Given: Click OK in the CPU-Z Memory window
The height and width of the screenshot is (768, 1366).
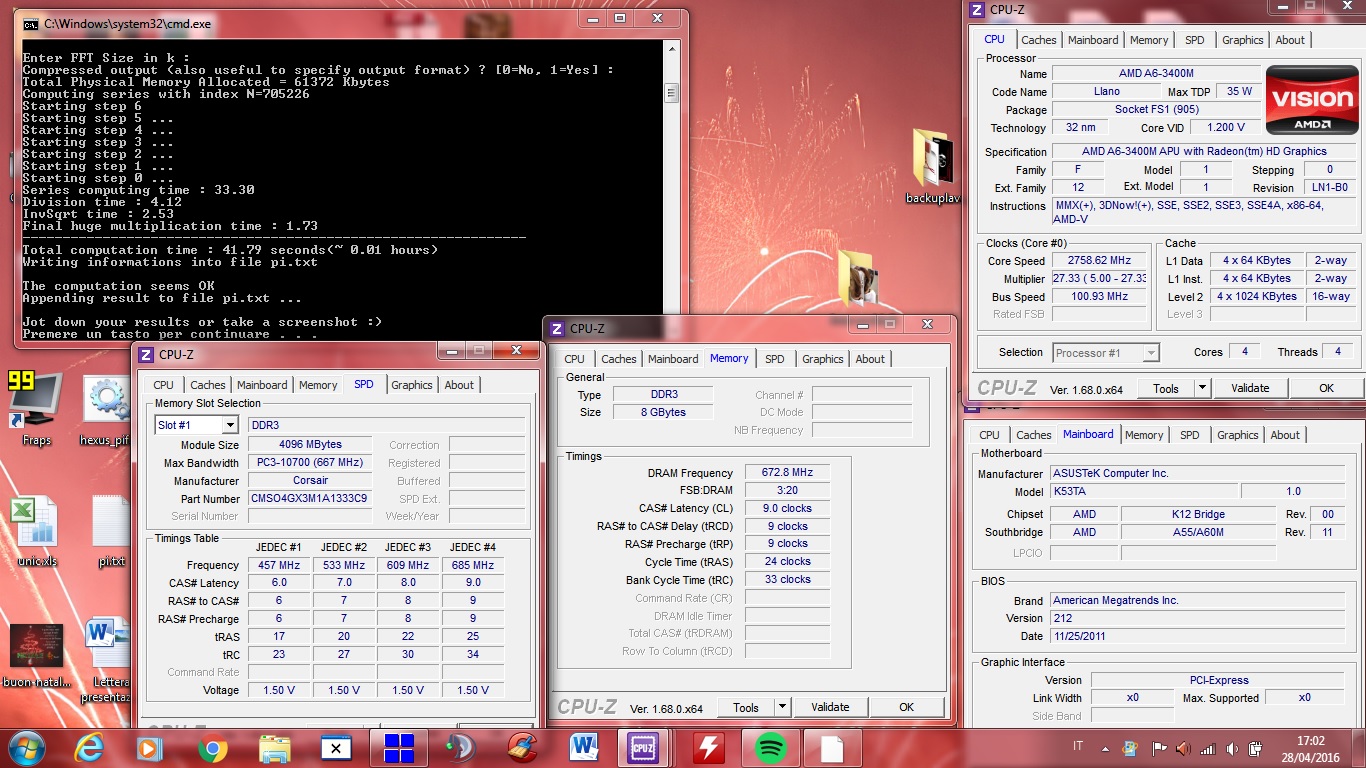Looking at the screenshot, I should (906, 707).
